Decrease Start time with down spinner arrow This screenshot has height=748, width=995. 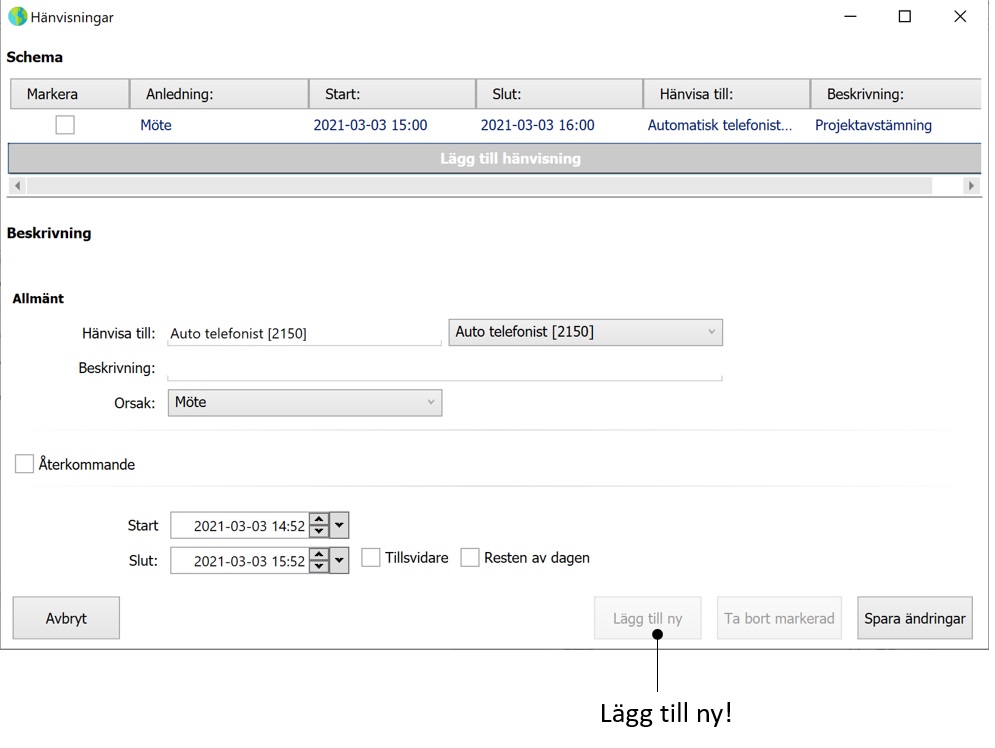(x=319, y=532)
